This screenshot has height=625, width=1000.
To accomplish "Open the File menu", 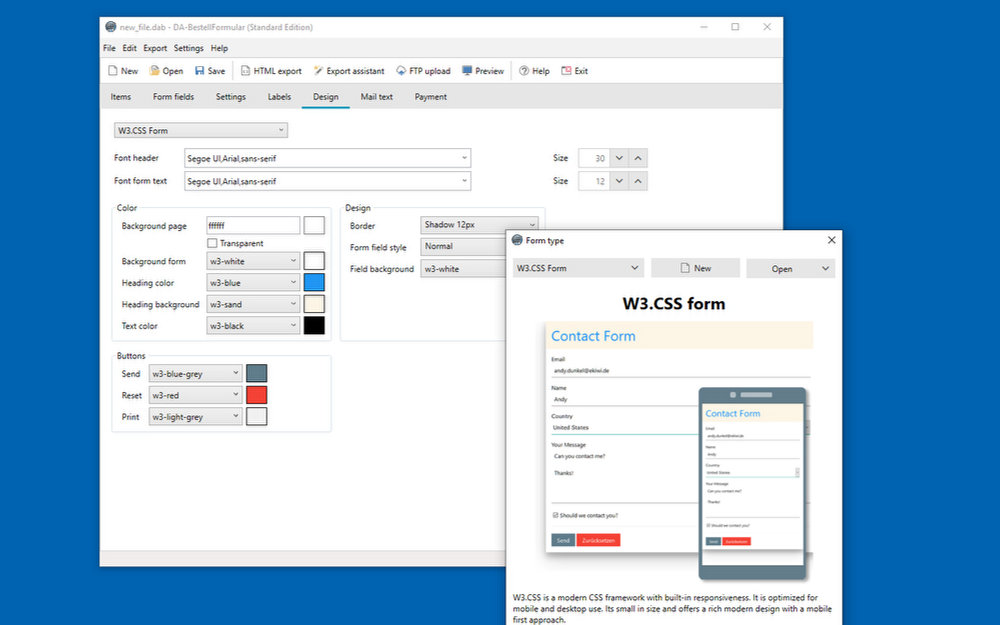I will point(109,48).
